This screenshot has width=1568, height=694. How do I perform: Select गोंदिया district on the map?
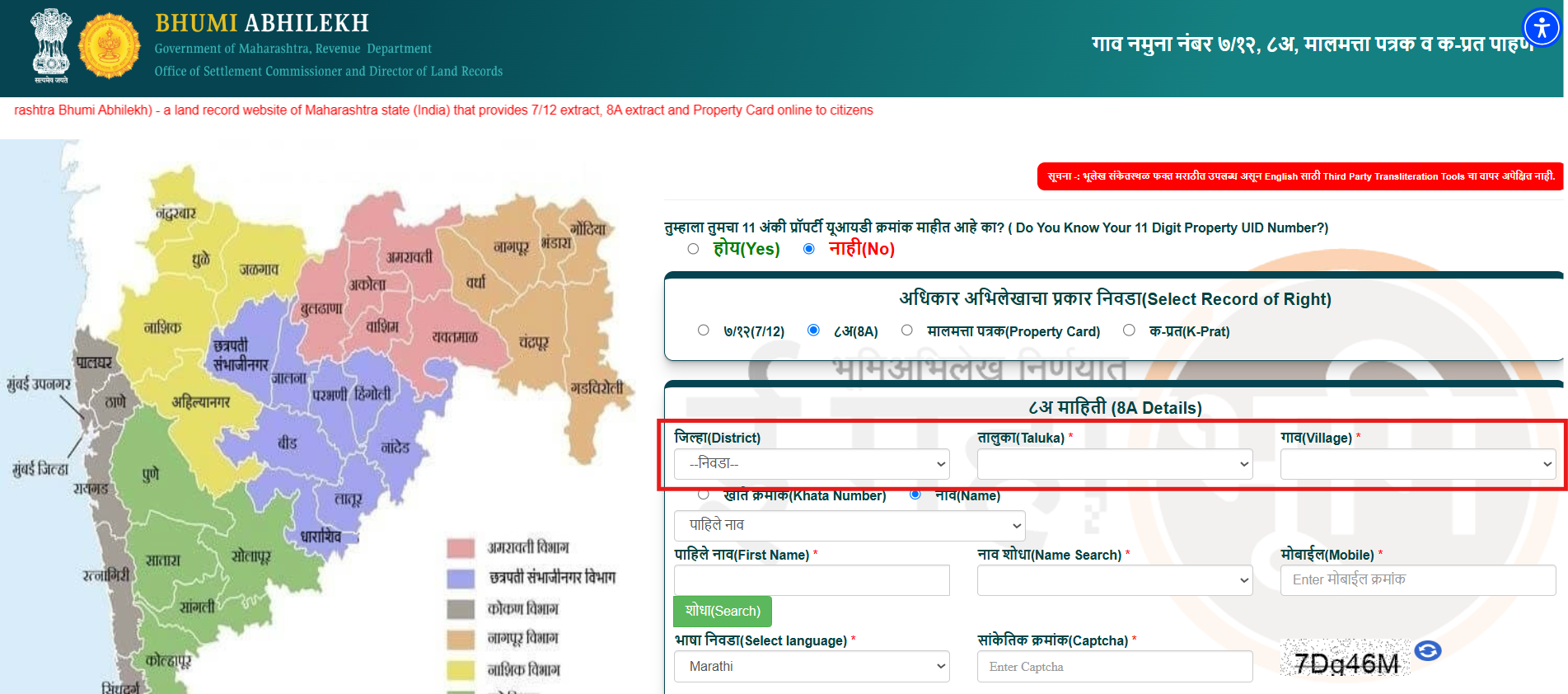[x=587, y=229]
